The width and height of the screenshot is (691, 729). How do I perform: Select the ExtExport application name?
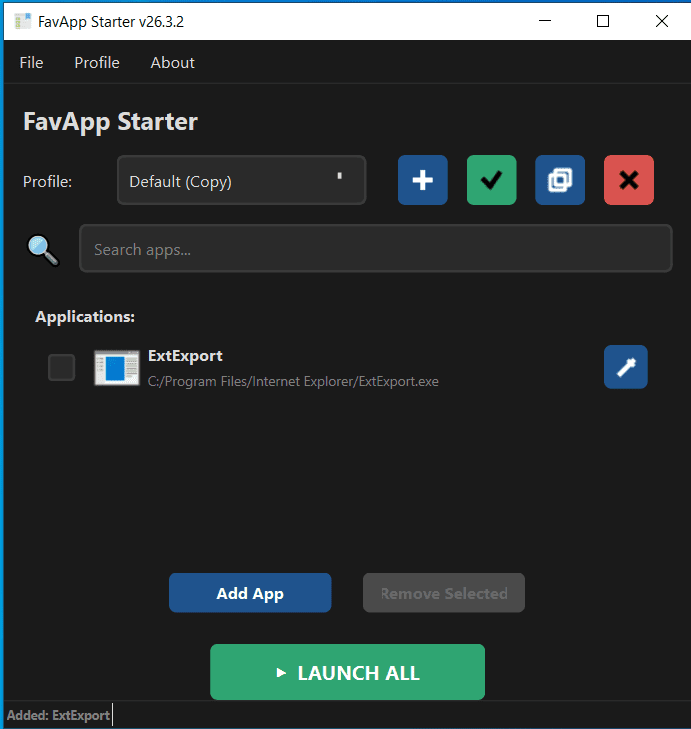pyautogui.click(x=185, y=356)
